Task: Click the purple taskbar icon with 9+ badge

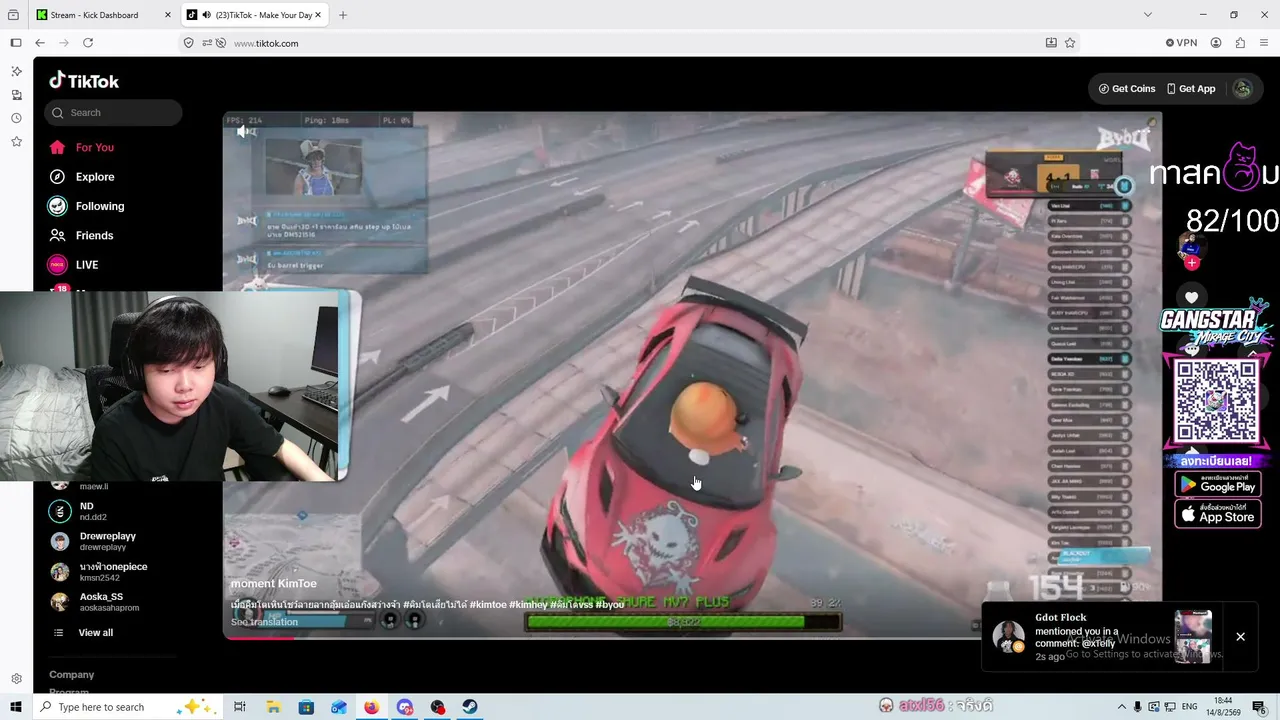Action: coord(405,707)
